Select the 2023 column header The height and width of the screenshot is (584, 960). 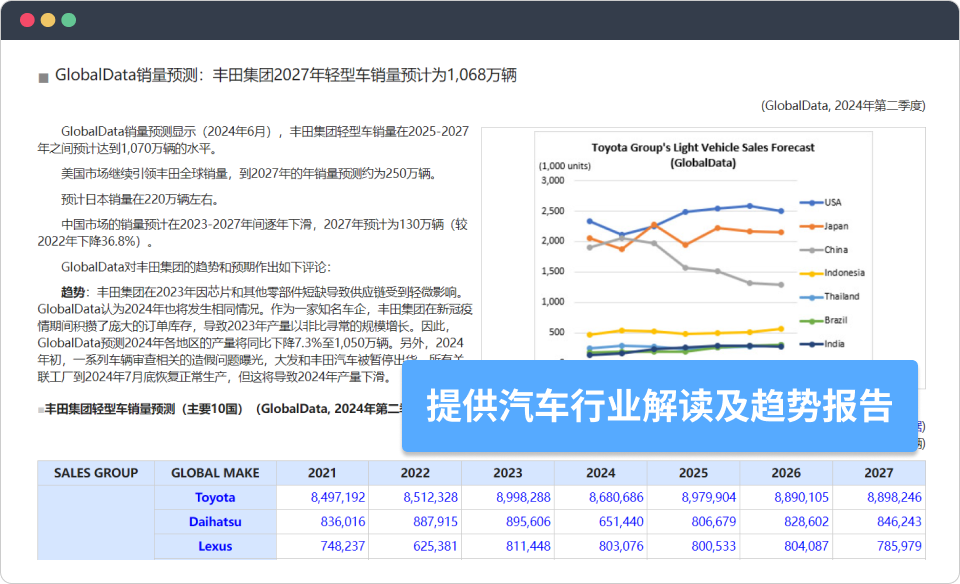[x=508, y=473]
